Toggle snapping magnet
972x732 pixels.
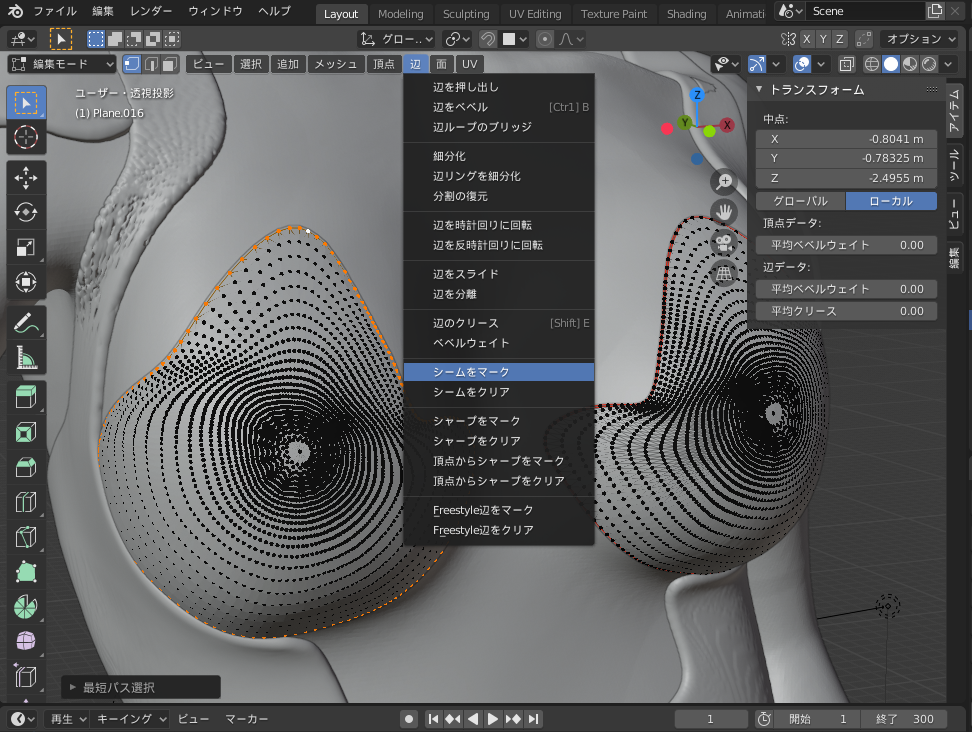click(488, 39)
